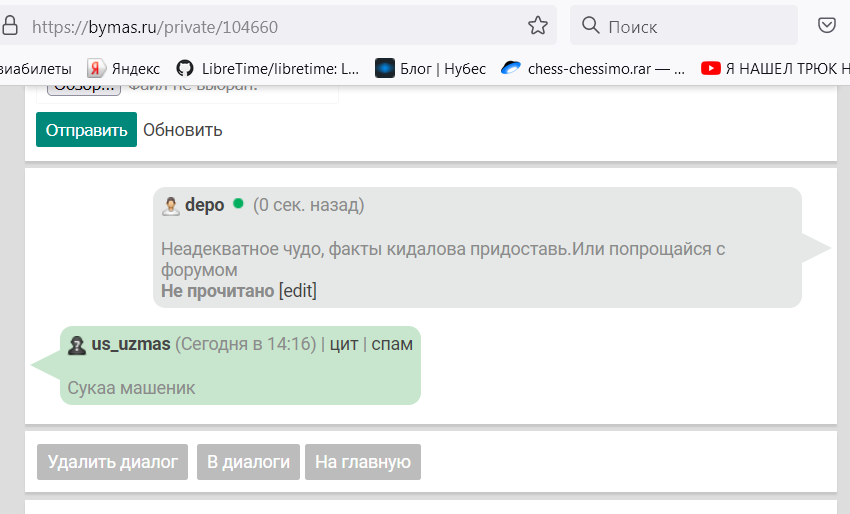This screenshot has width=850, height=514.
Task: Open depo user profile link
Action: 204,205
